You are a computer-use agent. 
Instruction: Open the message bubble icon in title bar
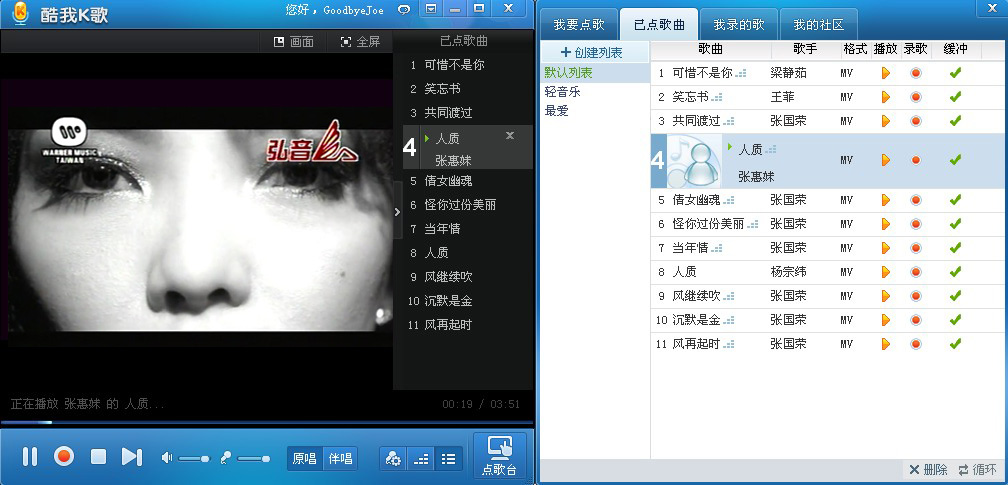pos(404,9)
